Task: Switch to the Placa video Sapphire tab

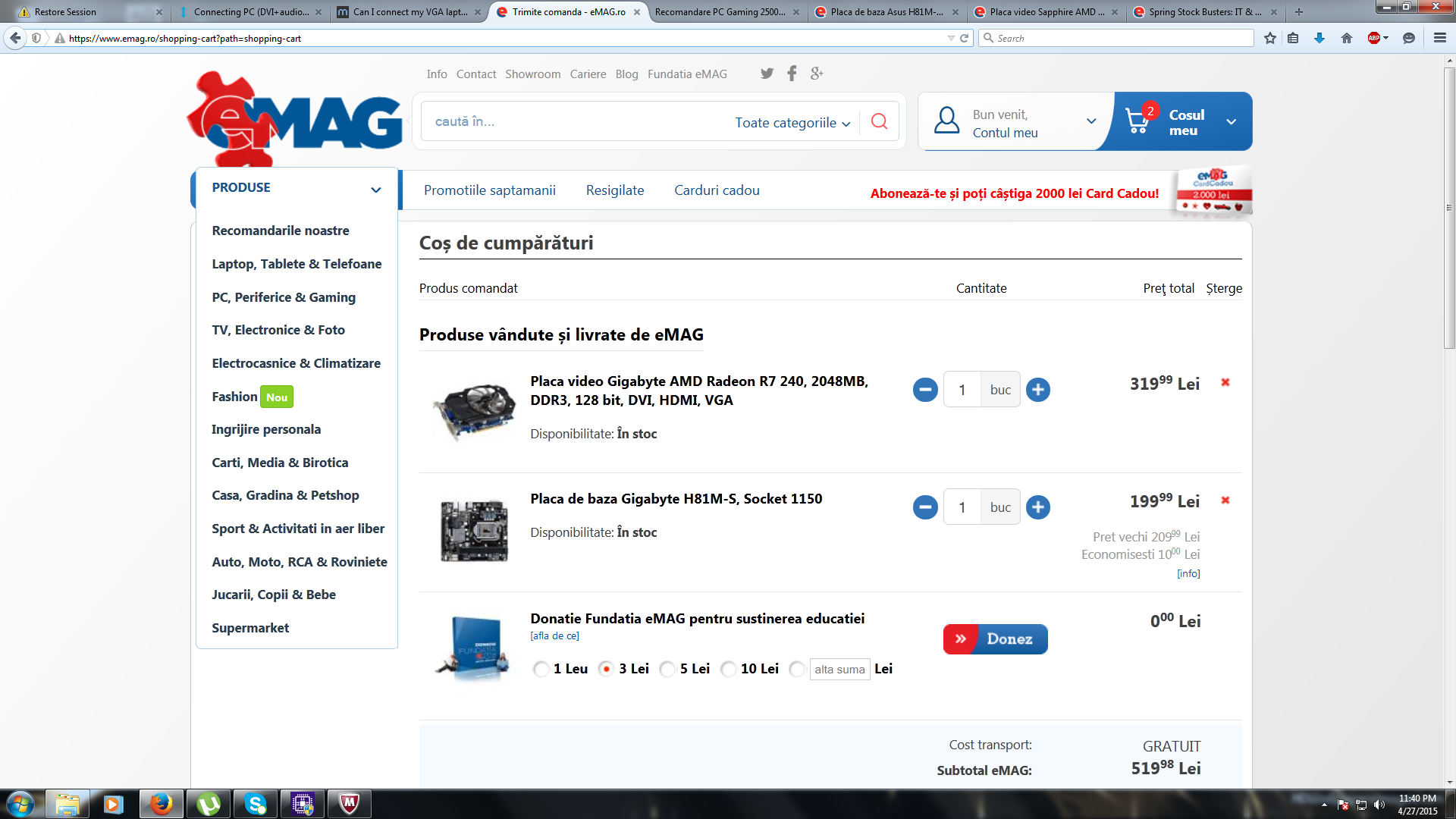Action: coord(1046,11)
